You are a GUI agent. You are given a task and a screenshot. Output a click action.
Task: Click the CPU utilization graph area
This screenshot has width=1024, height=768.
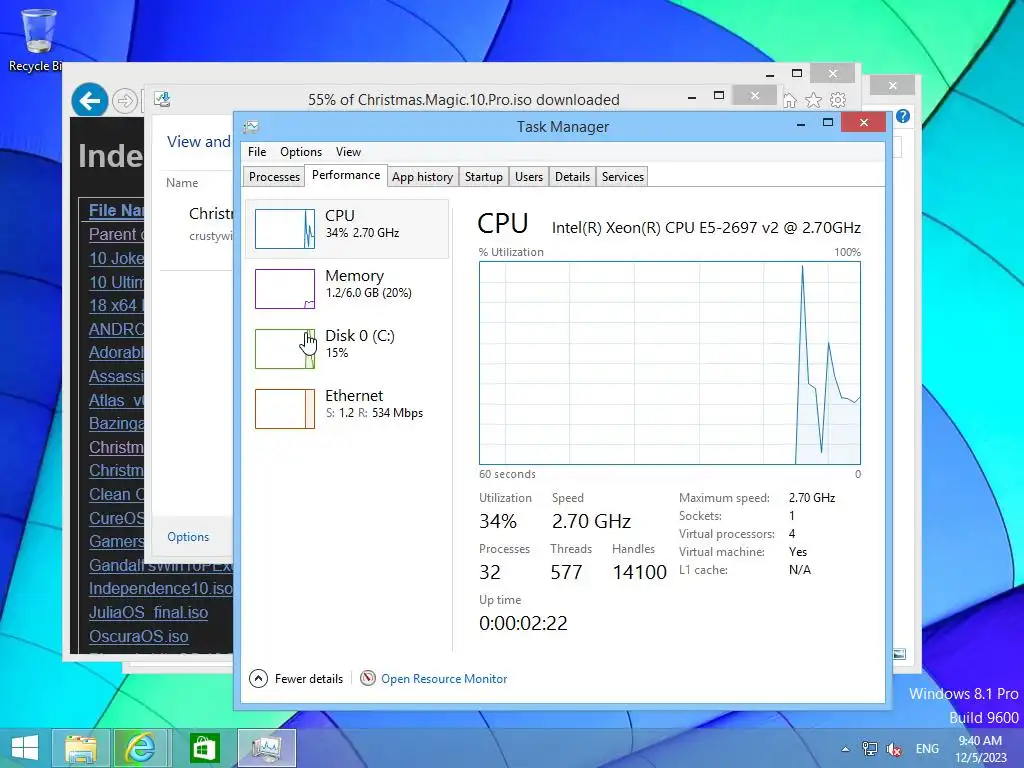pyautogui.click(x=669, y=363)
